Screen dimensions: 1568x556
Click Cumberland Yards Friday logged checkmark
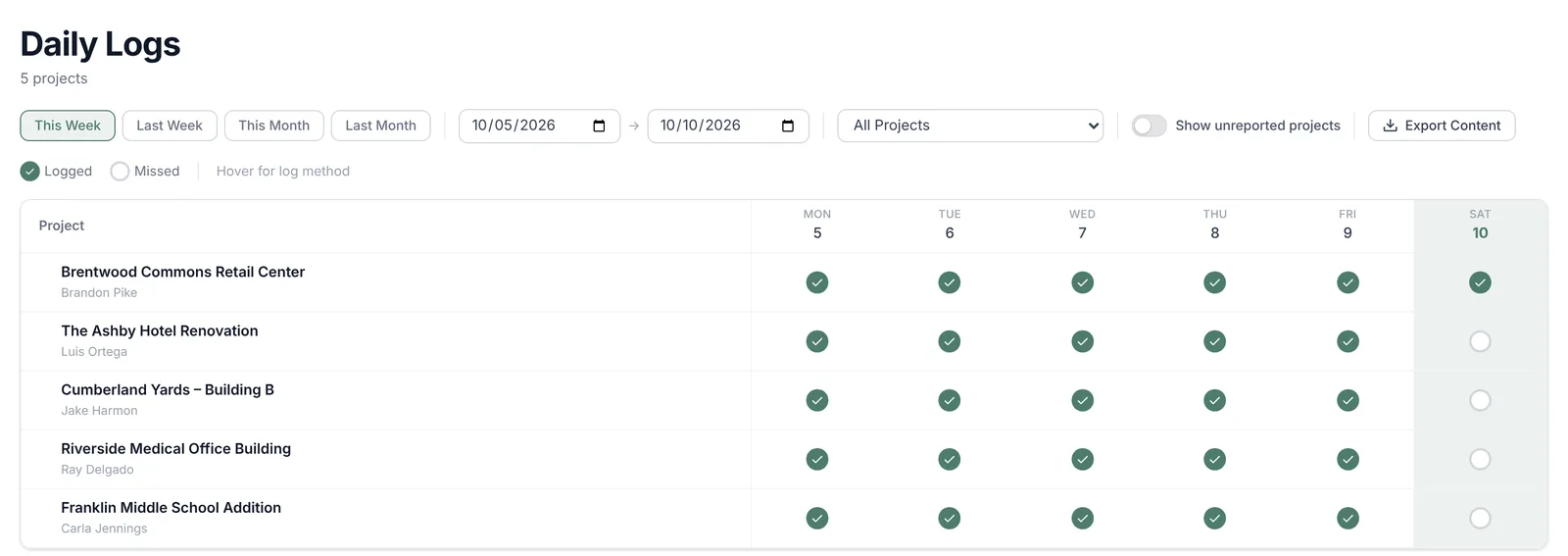tap(1347, 400)
